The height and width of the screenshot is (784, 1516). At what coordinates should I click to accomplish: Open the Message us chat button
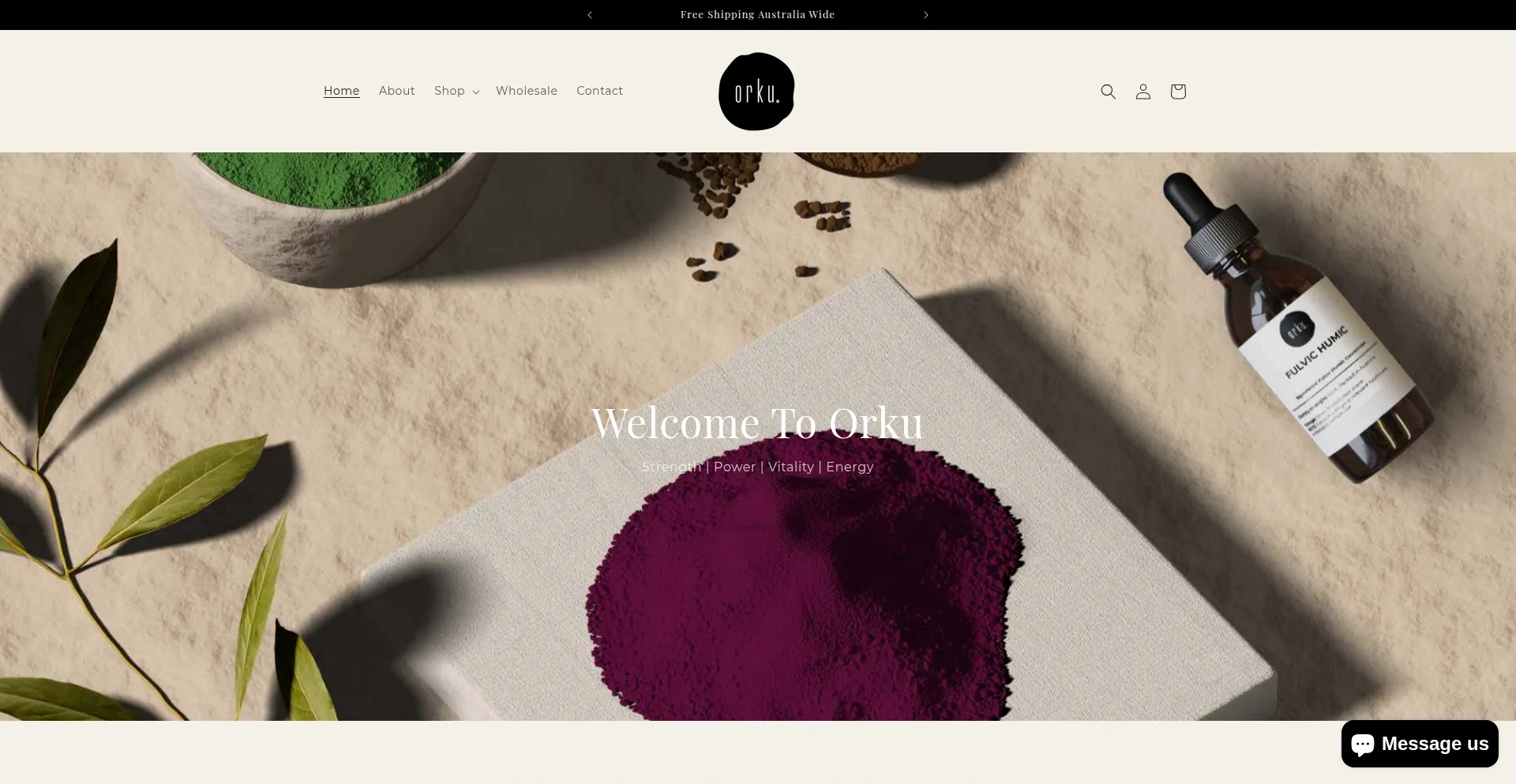click(1420, 744)
